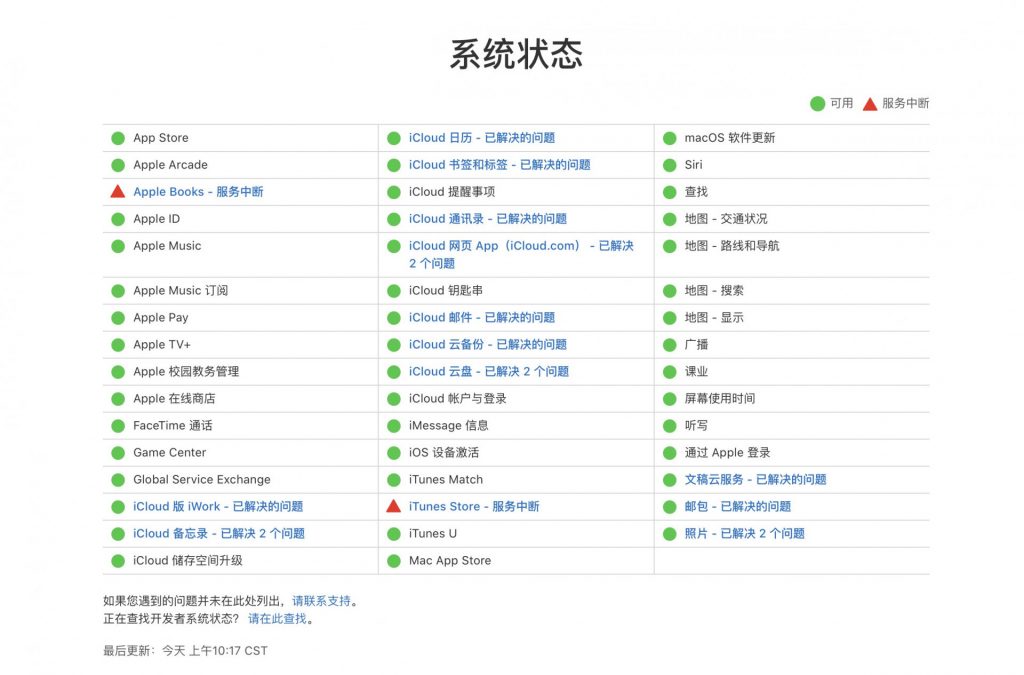Expand 照片 - 已解决 2 个问题
Screen dimensions: 1024x675
[744, 534]
